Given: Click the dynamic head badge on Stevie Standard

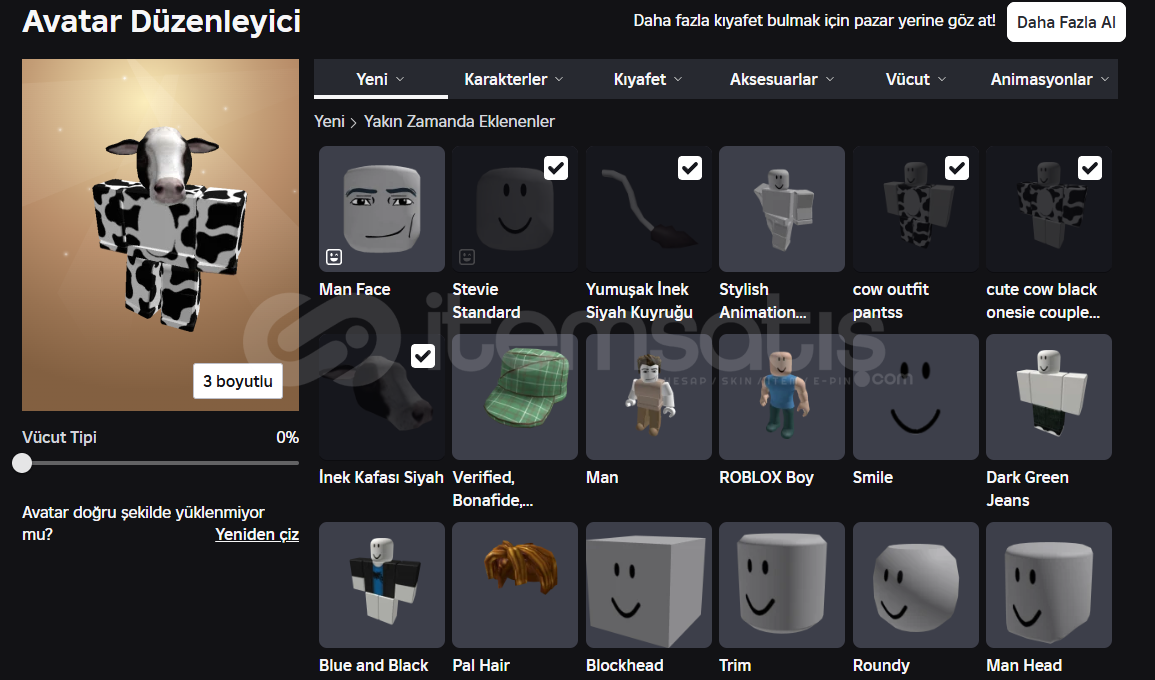Looking at the screenshot, I should (x=467, y=256).
